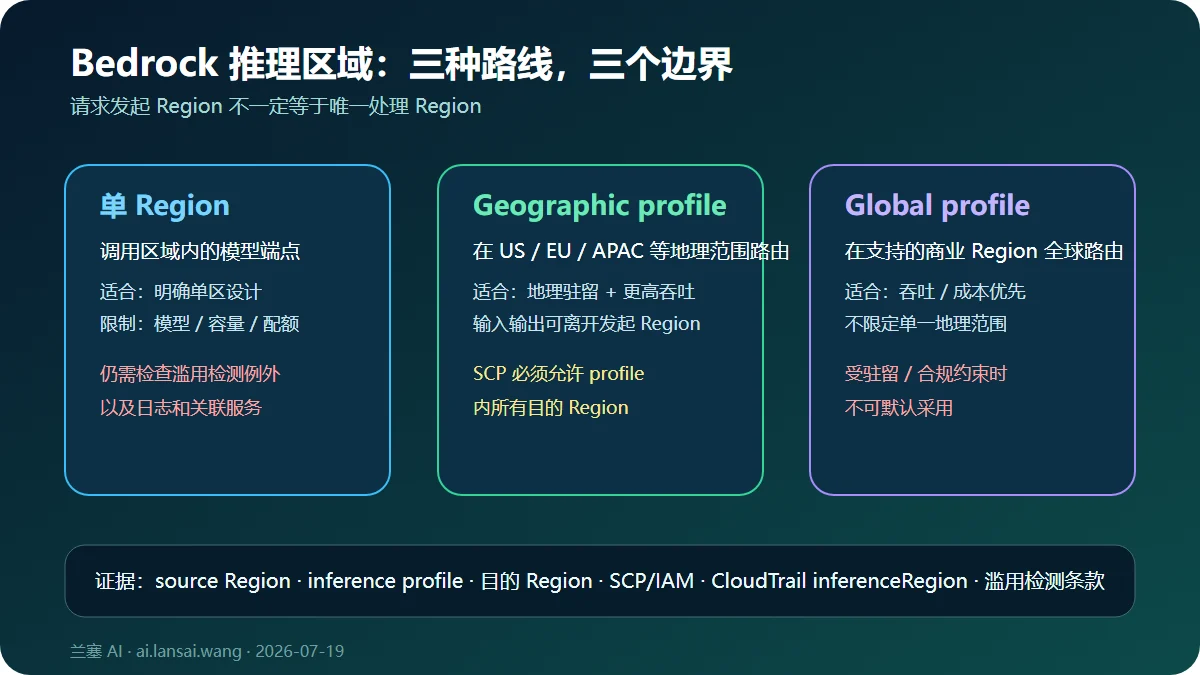Screen dimensions: 1200x675
Task: Click the line '适合：吞吐 / 成本优先'
Action: coord(935,292)
